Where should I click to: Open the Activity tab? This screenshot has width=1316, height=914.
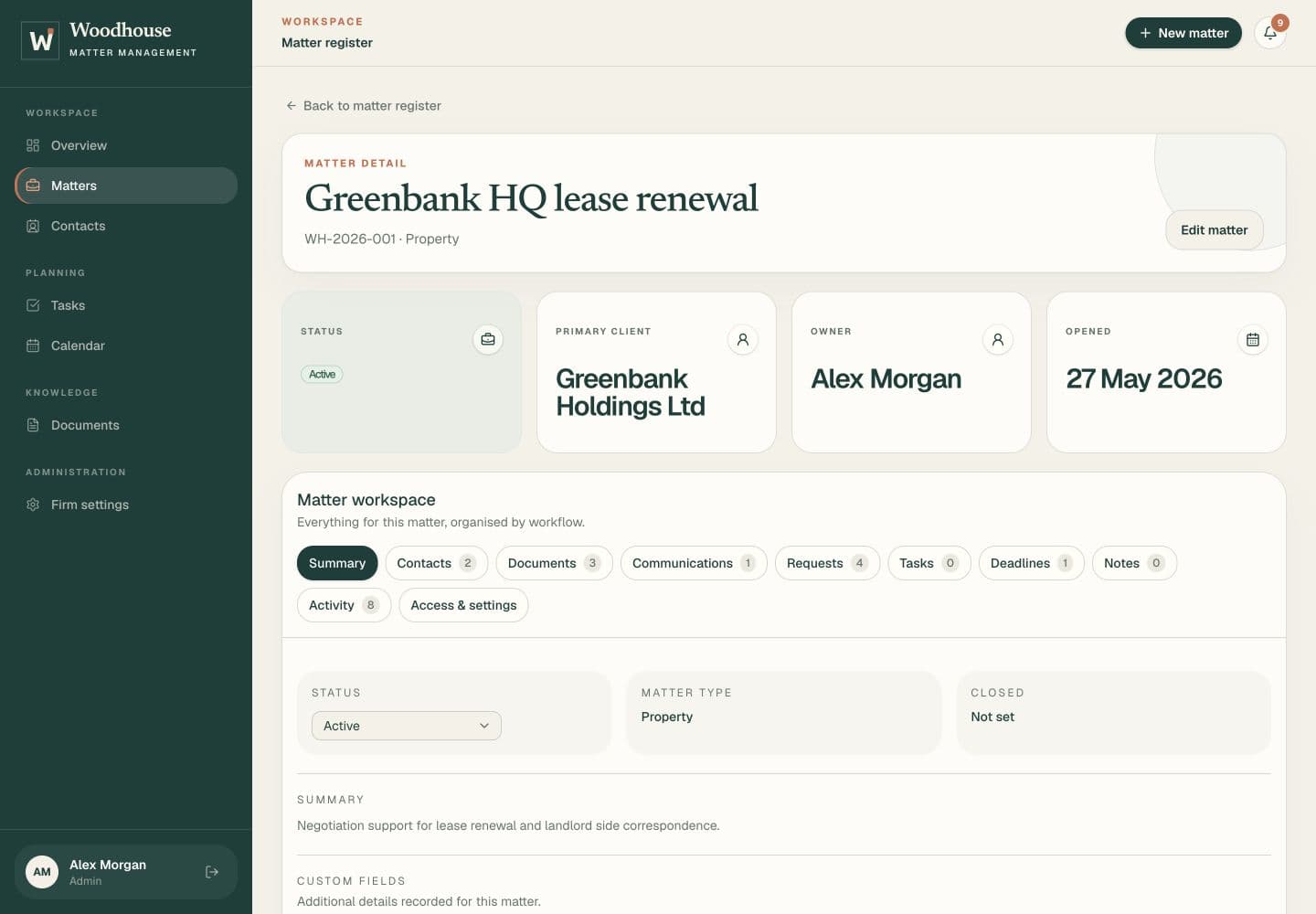click(x=344, y=605)
